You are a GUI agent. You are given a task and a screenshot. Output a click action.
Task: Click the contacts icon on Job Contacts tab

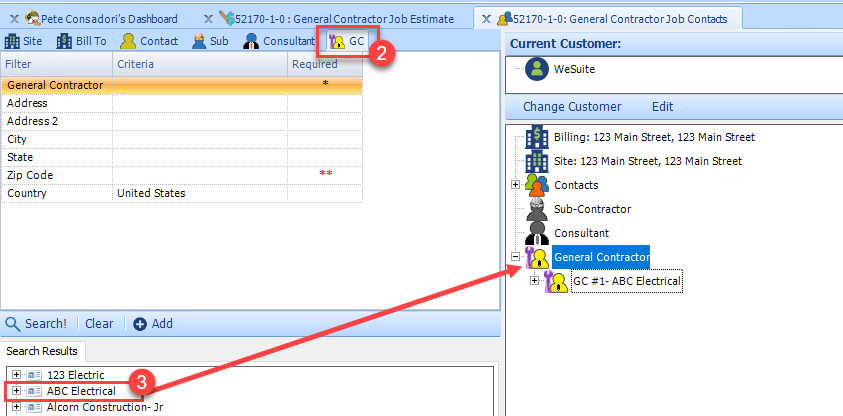pos(504,19)
